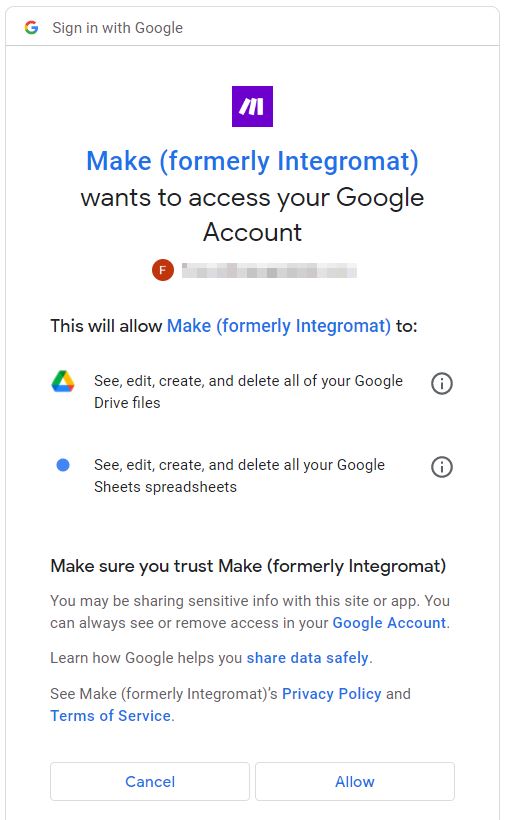
Task: Open the Google Account link
Action: pyautogui.click(x=389, y=623)
